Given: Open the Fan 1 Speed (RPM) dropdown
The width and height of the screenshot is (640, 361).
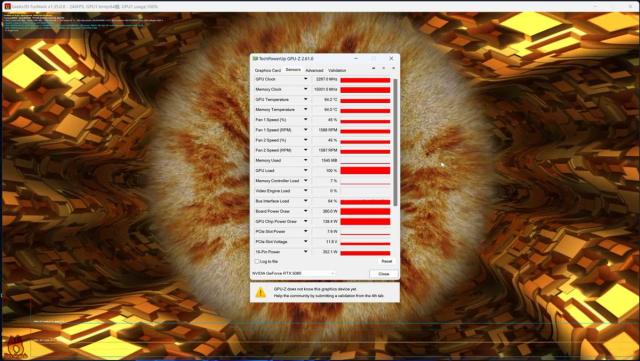Looking at the screenshot, I should pos(305,130).
